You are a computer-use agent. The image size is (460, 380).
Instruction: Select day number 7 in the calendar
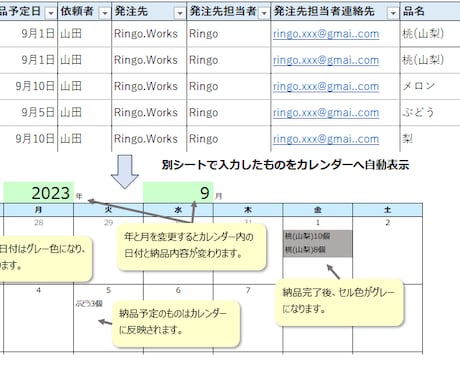point(248,290)
